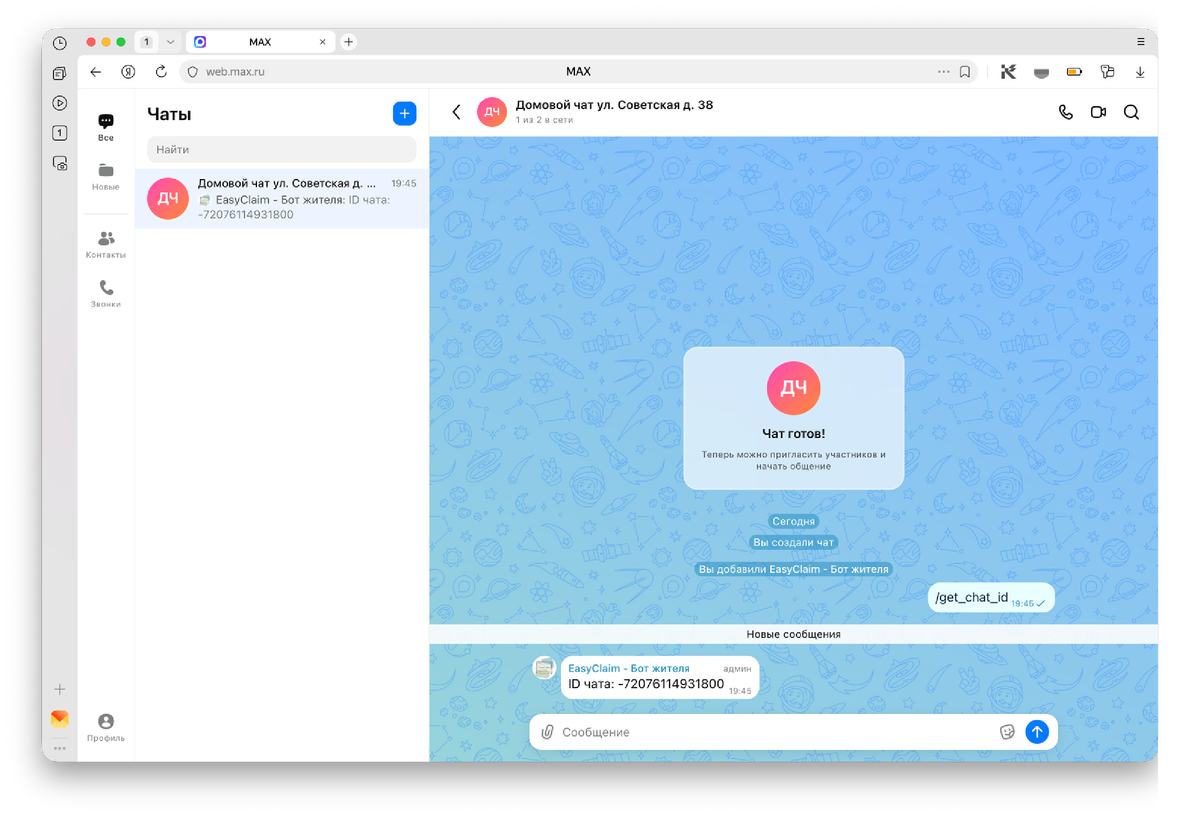Go back using the chat header chevron
1200x817 pixels.
(456, 112)
